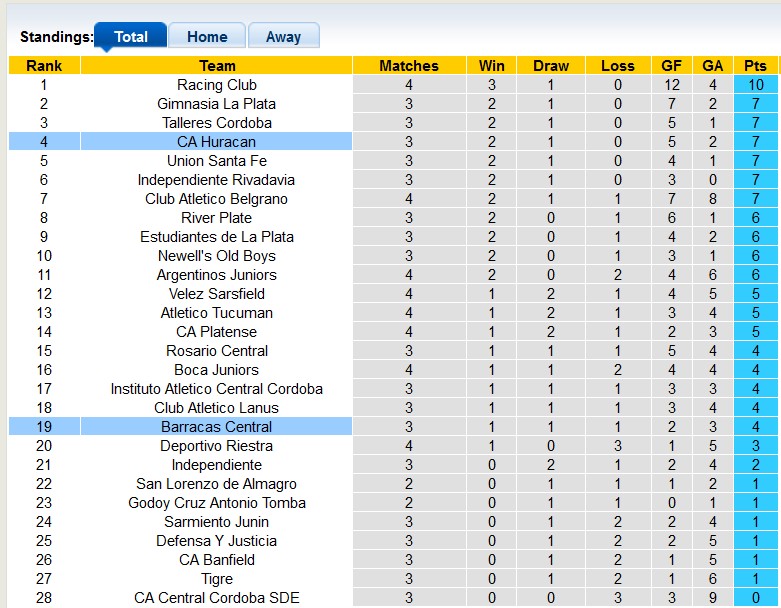Select the Tigre team name
781x608 pixels.
coord(216,579)
